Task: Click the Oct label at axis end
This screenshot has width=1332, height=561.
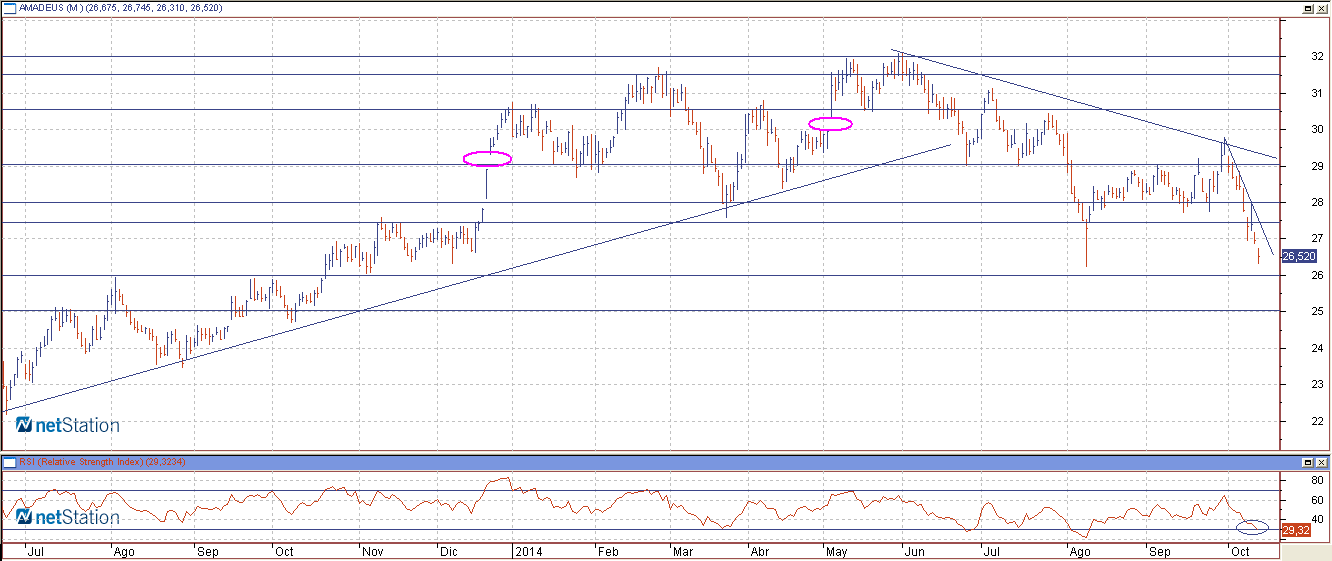Action: point(1240,551)
